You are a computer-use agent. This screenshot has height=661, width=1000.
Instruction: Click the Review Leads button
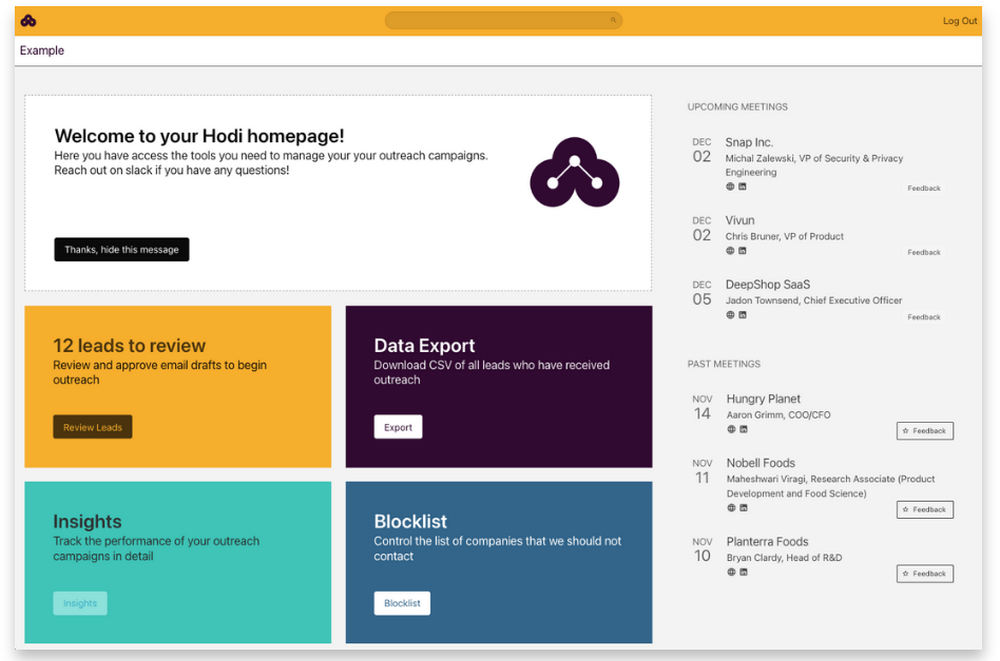[92, 427]
